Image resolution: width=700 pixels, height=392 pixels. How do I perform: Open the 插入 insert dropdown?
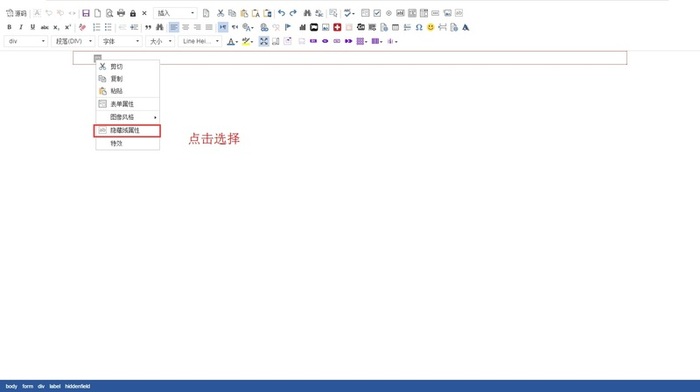(175, 13)
